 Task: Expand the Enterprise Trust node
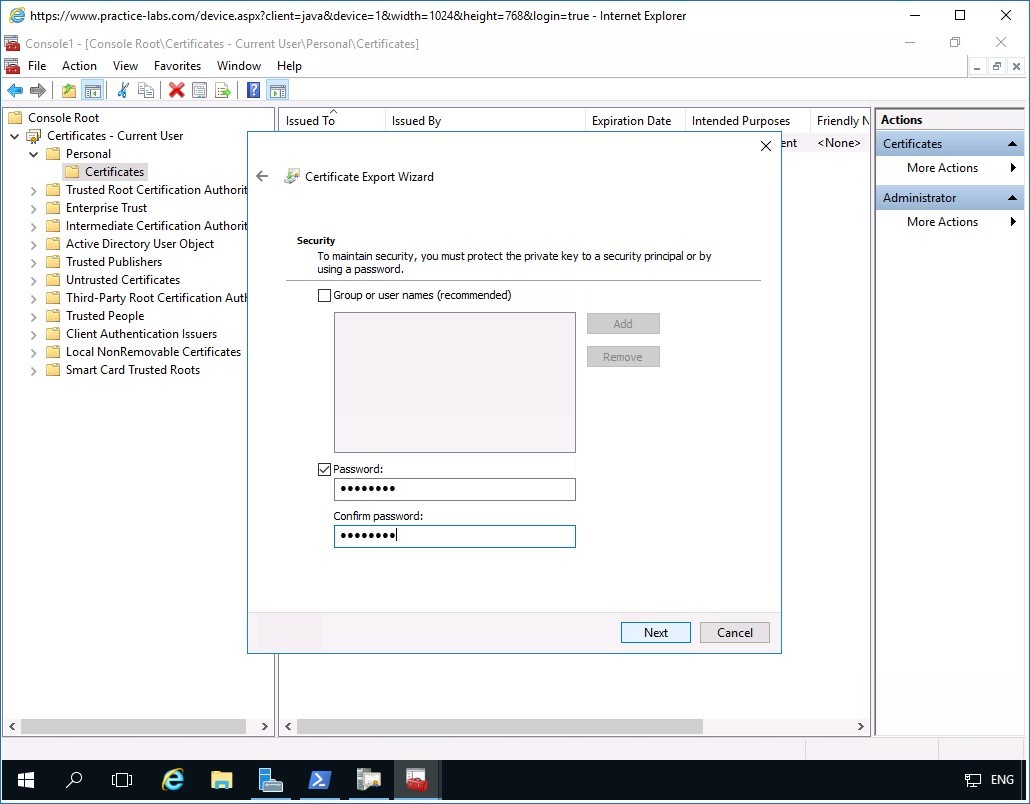click(34, 208)
